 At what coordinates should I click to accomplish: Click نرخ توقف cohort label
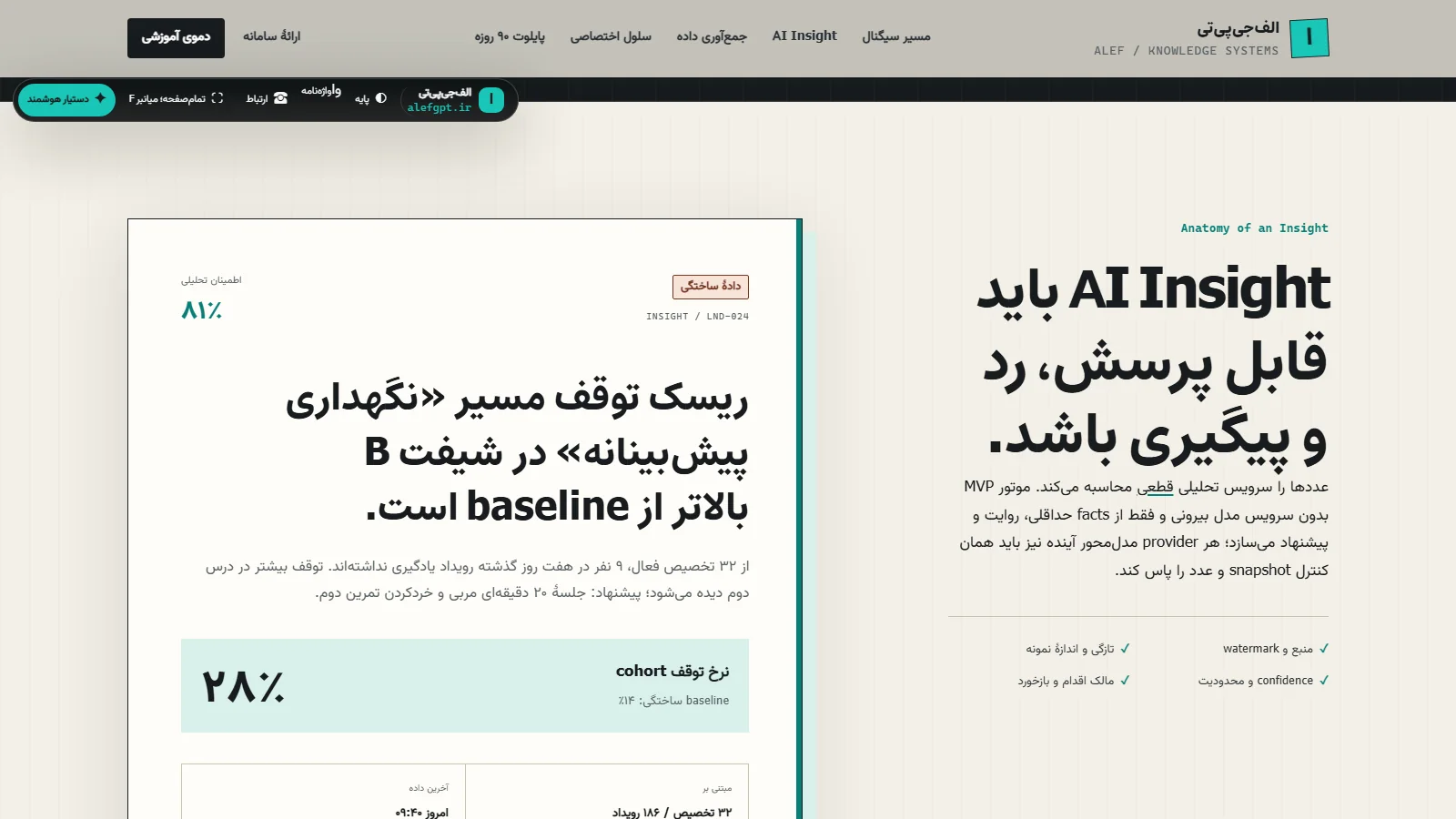point(672,672)
